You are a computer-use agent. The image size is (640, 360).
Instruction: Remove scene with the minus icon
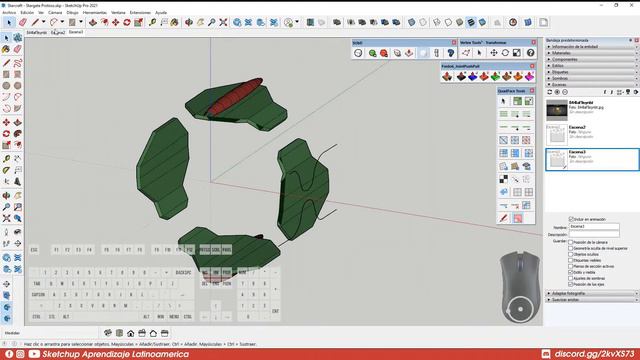tap(564, 92)
